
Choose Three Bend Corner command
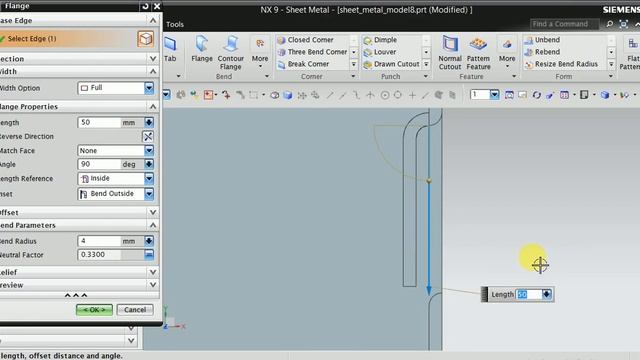click(x=312, y=52)
